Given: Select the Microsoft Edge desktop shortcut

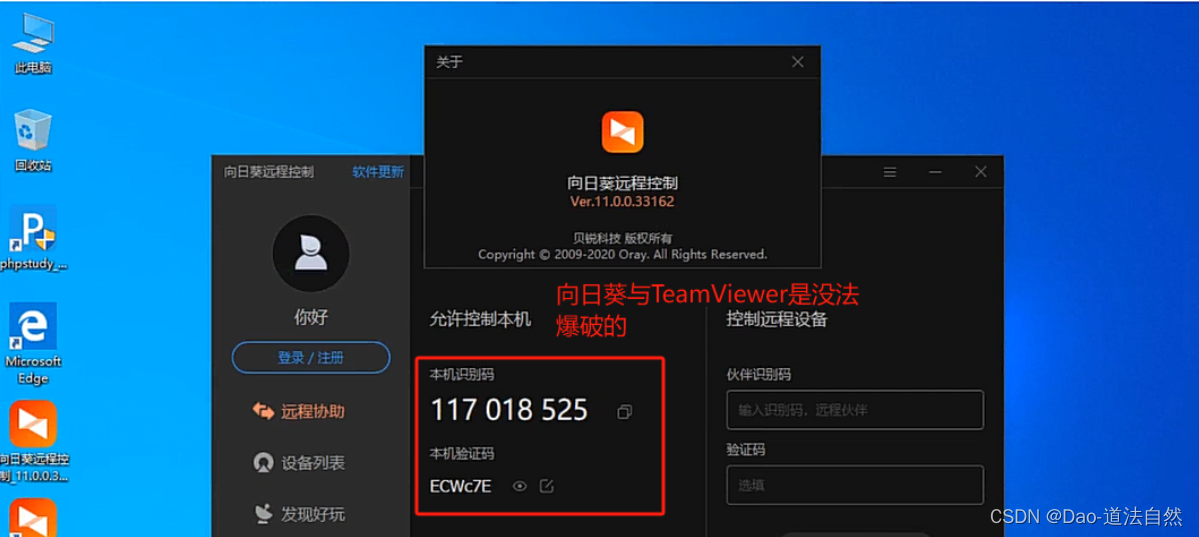Looking at the screenshot, I should [33, 343].
